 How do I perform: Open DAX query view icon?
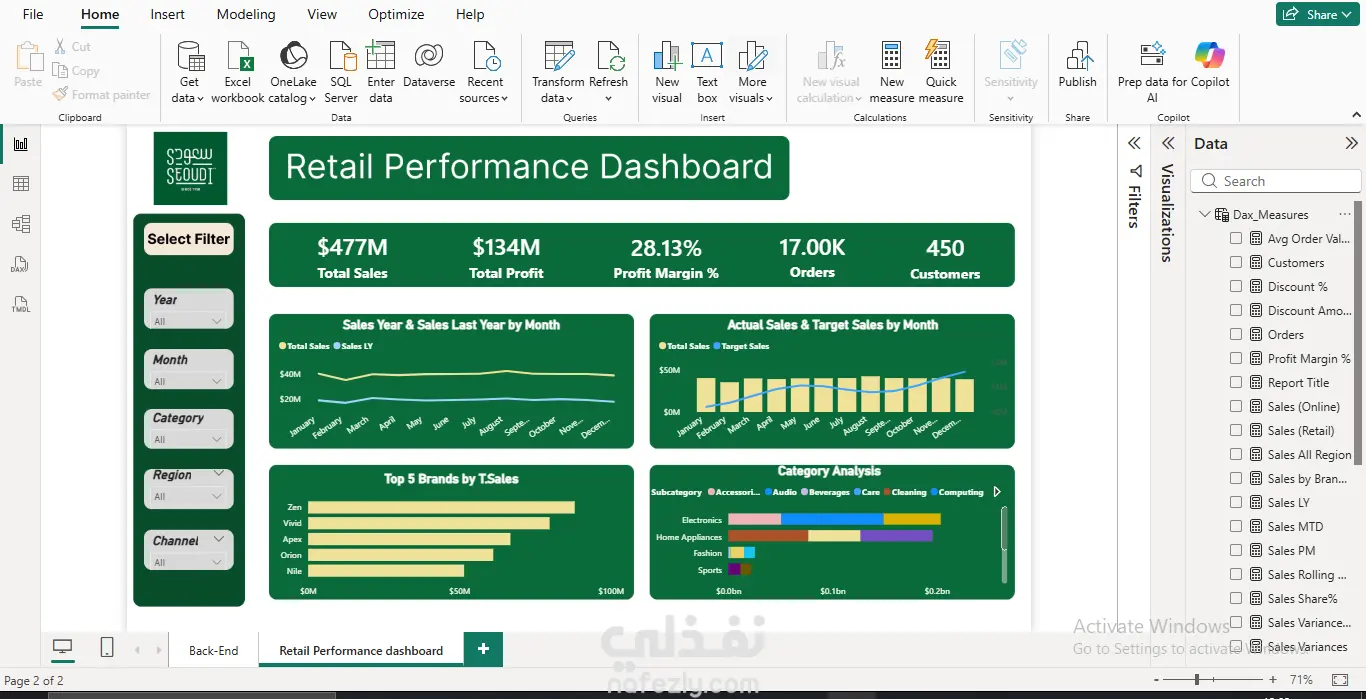tap(20, 264)
